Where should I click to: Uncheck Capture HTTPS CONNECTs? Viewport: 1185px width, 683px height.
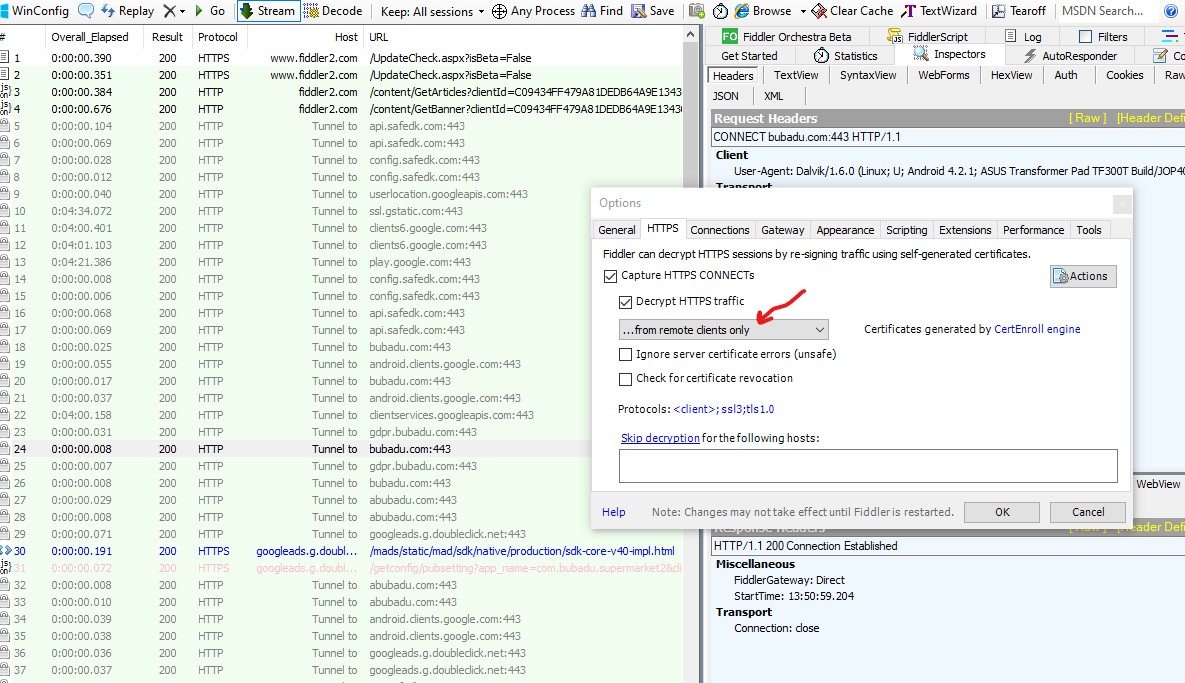[611, 276]
